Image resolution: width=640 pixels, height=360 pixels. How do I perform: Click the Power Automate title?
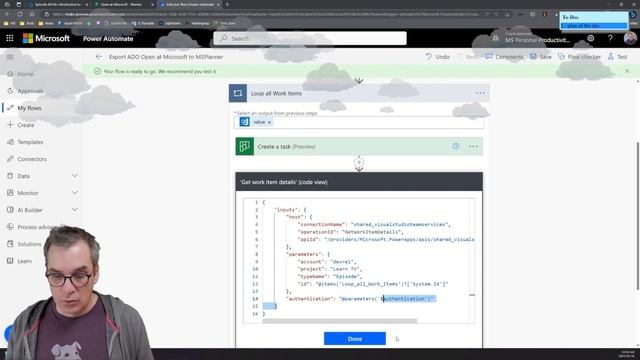click(108, 39)
